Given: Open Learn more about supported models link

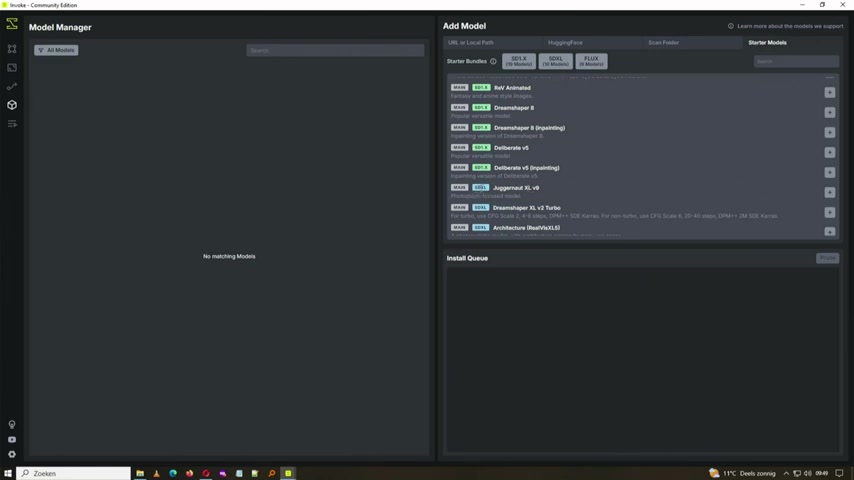Looking at the screenshot, I should coord(785,26).
